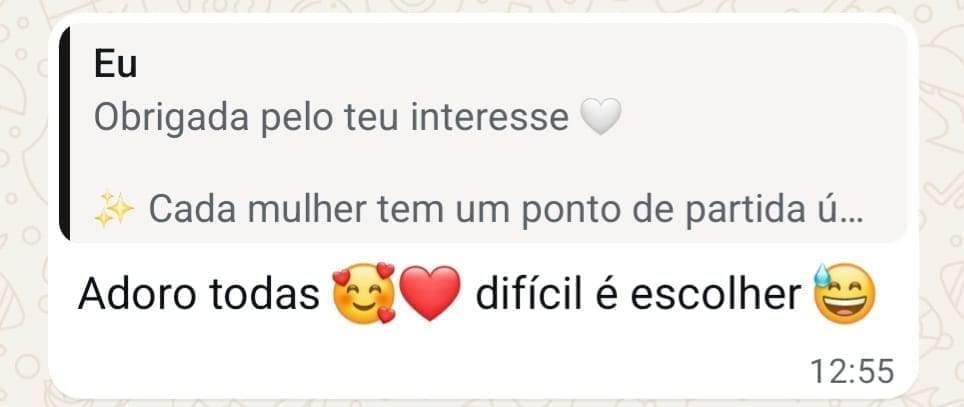The width and height of the screenshot is (964, 407).
Task: Click the sparkles emoji in quoted message
Action: click(x=113, y=210)
